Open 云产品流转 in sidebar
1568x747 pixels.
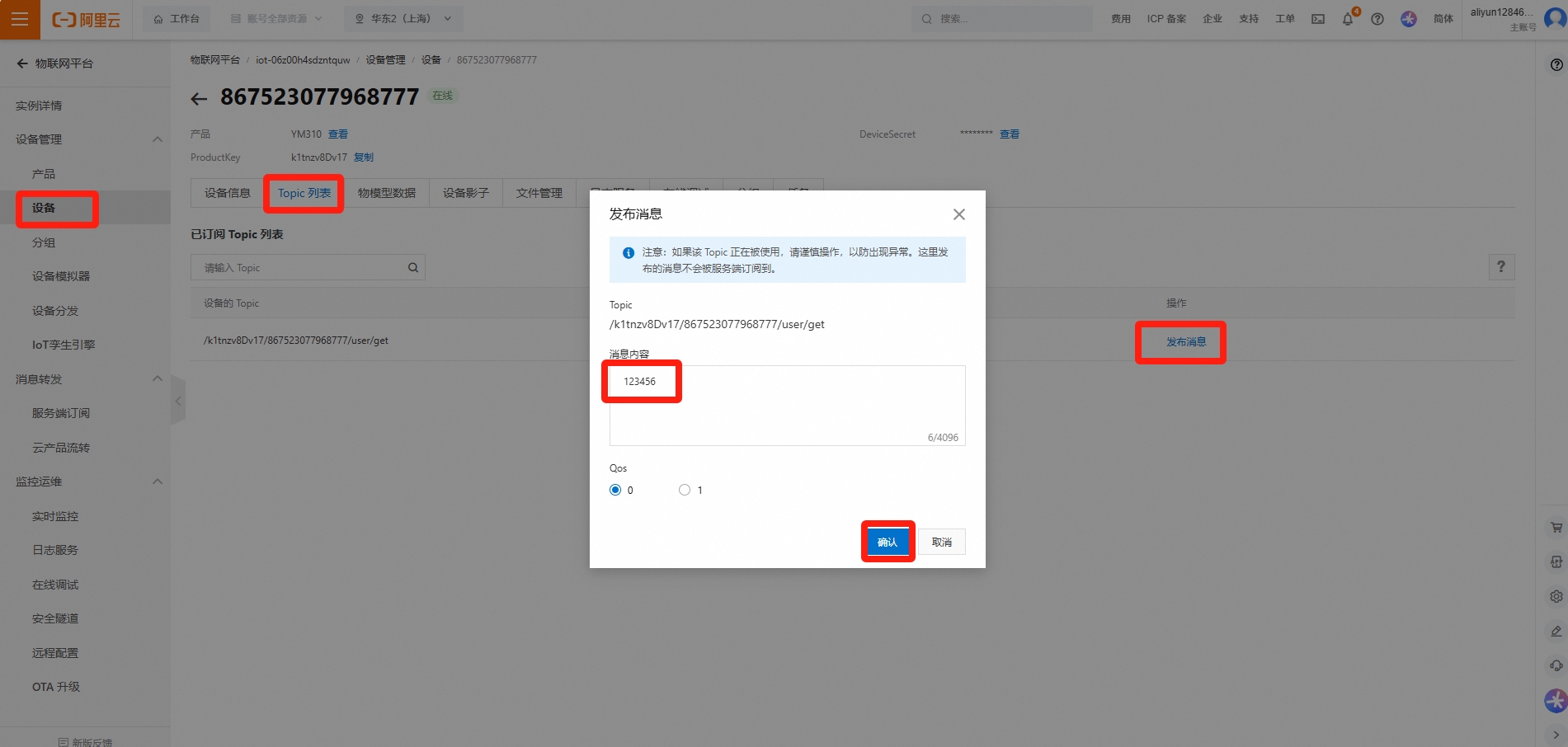pyautogui.click(x=61, y=448)
